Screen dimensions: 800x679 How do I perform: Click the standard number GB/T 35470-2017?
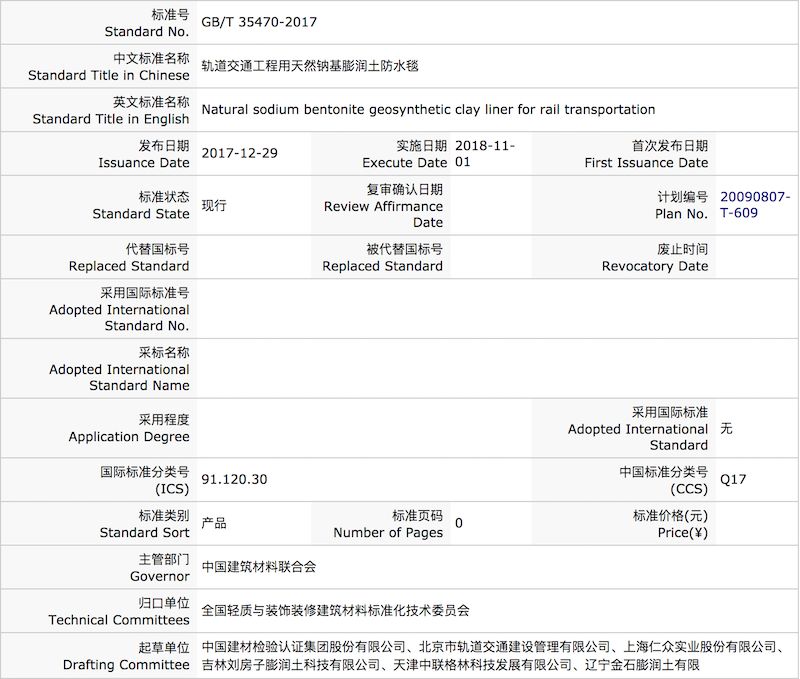tap(260, 22)
